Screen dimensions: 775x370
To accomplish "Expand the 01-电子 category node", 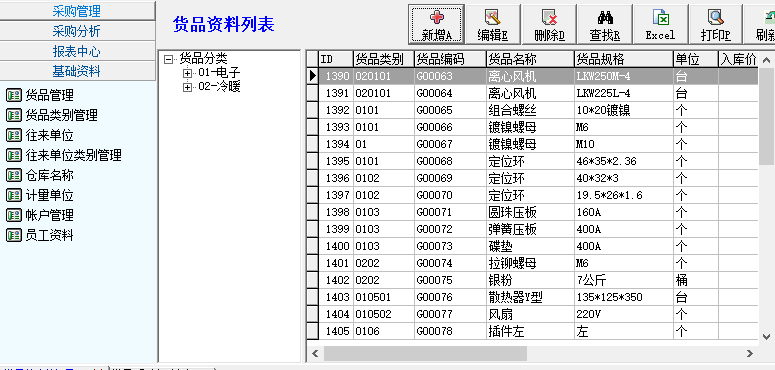I will [x=187, y=74].
